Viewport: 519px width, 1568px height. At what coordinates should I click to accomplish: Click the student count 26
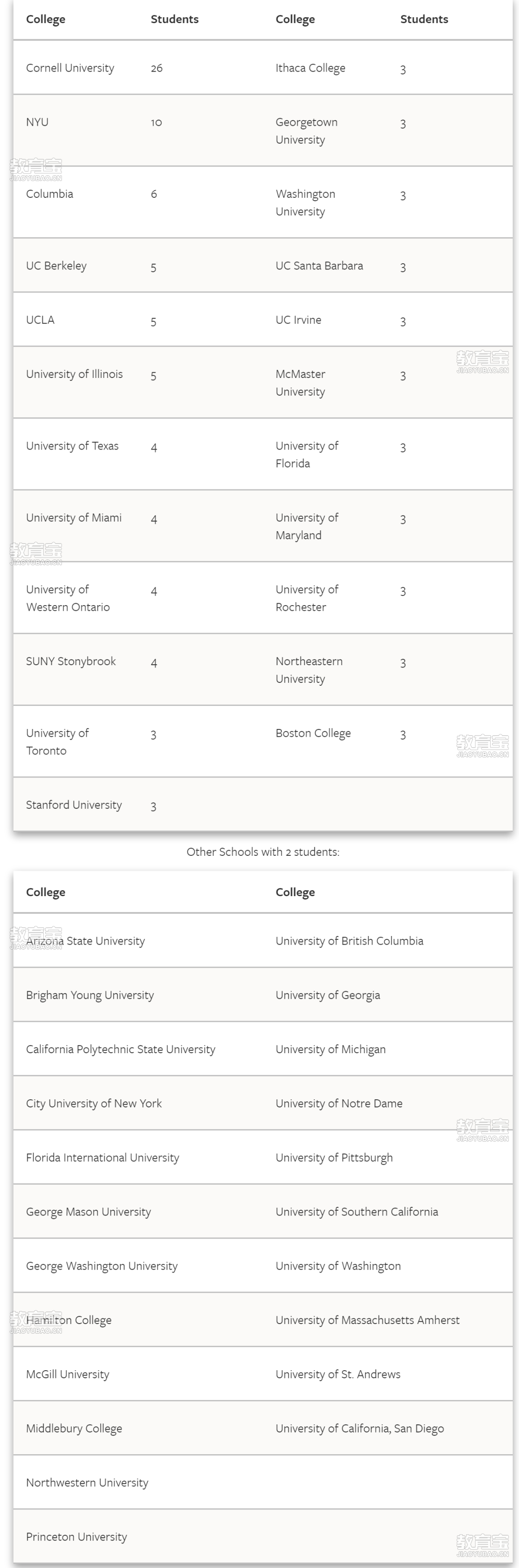click(x=157, y=68)
